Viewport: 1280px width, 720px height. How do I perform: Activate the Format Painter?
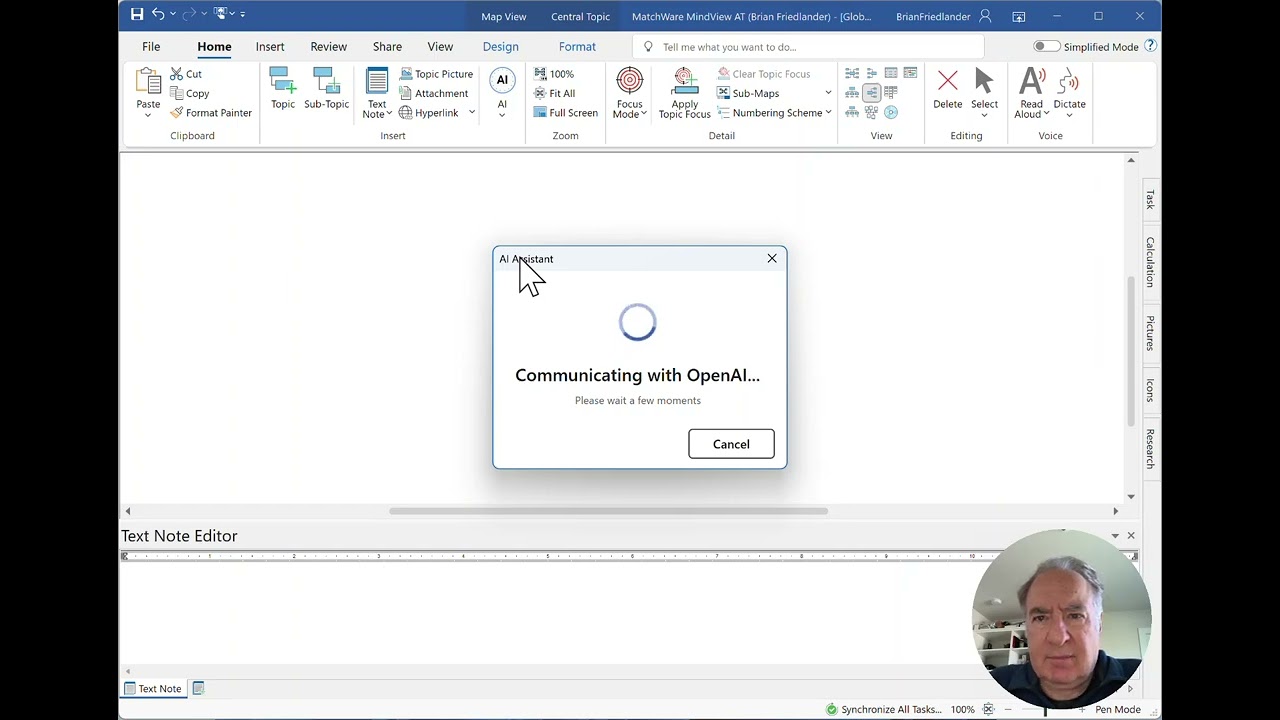(x=210, y=113)
